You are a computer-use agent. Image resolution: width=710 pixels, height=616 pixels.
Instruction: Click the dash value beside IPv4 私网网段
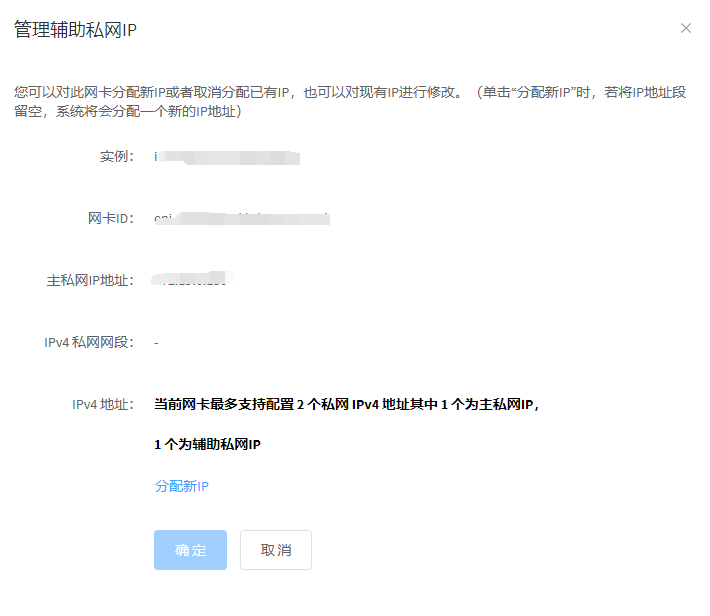pyautogui.click(x=157, y=342)
